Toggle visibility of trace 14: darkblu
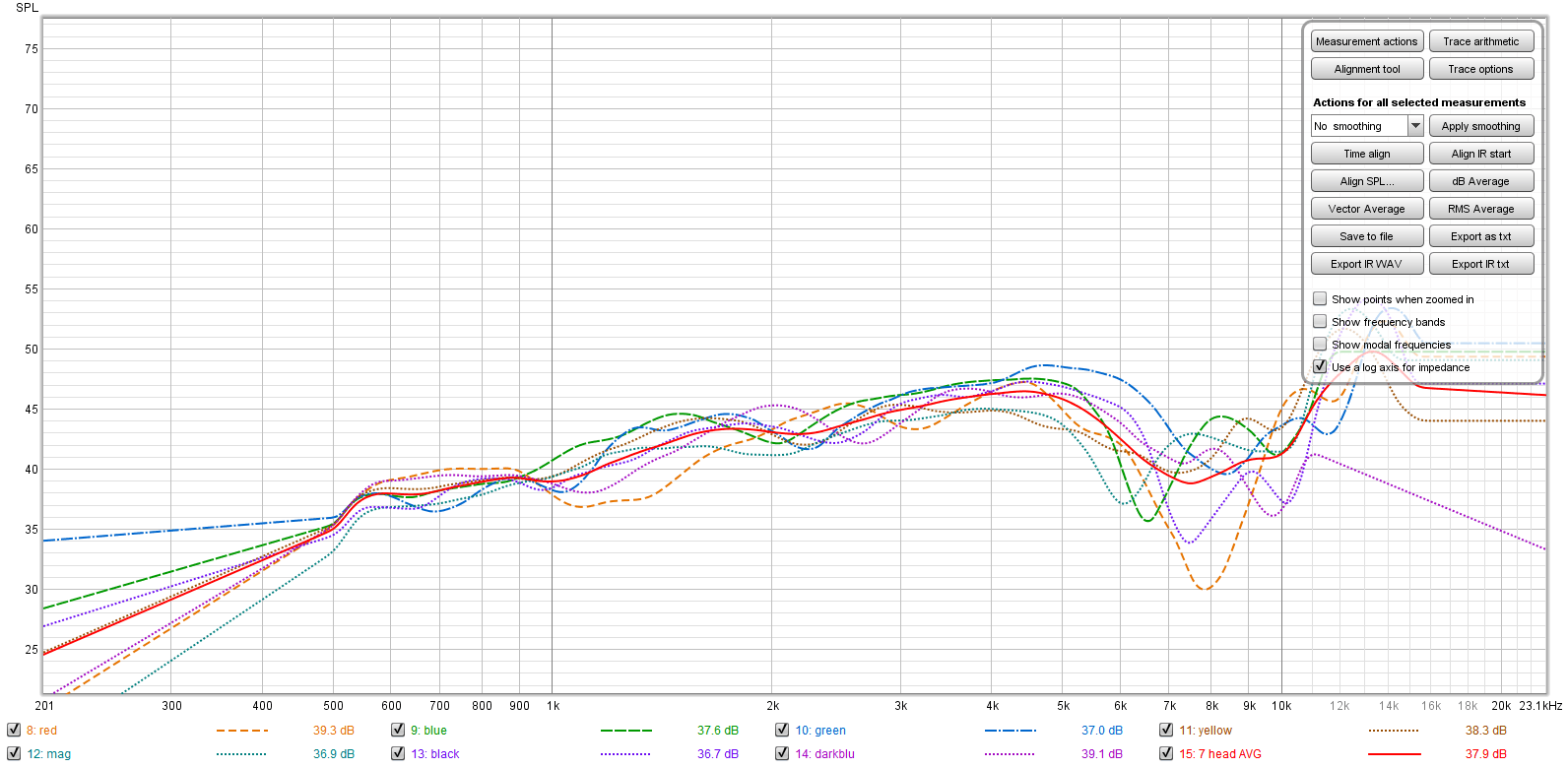 coord(782,753)
